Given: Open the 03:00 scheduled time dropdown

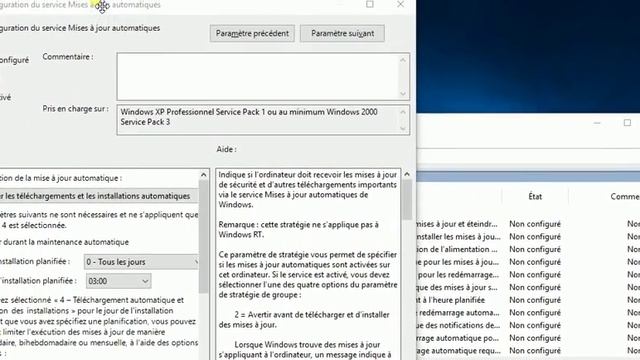Looking at the screenshot, I should [x=118, y=281].
